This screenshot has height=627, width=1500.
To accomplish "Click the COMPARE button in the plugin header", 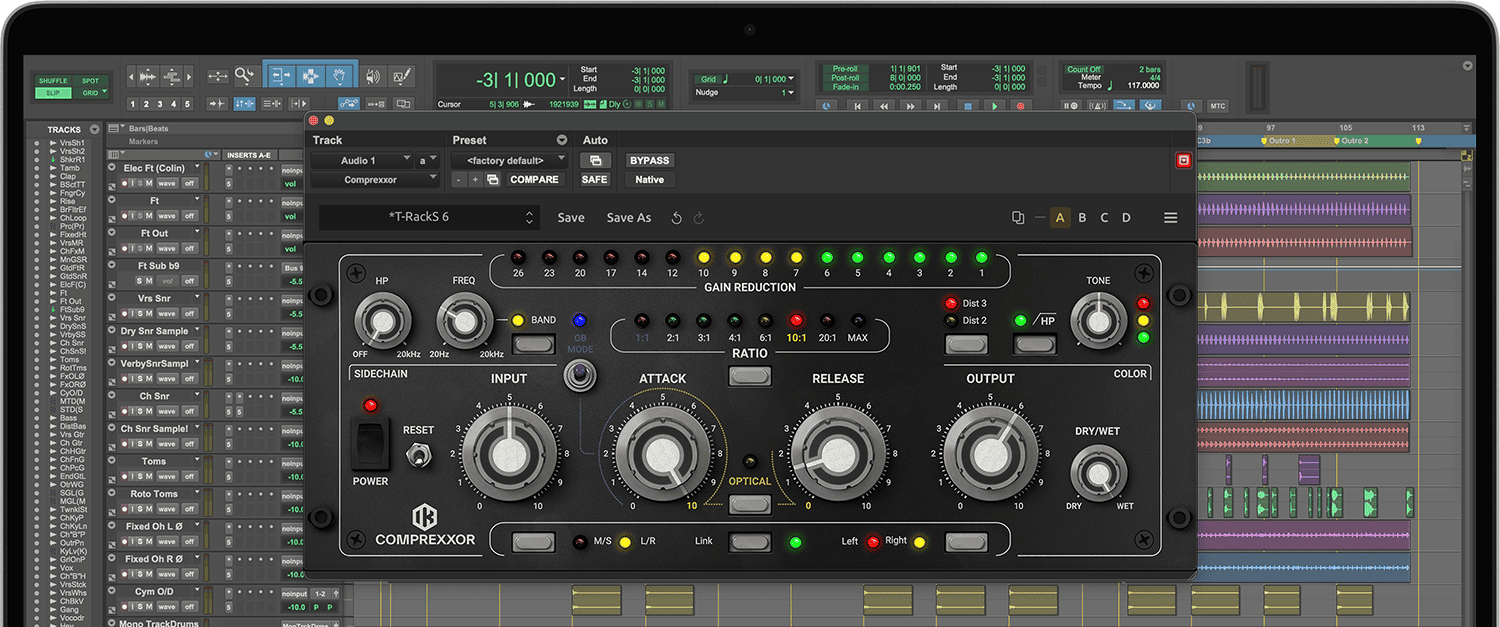I will click(534, 179).
